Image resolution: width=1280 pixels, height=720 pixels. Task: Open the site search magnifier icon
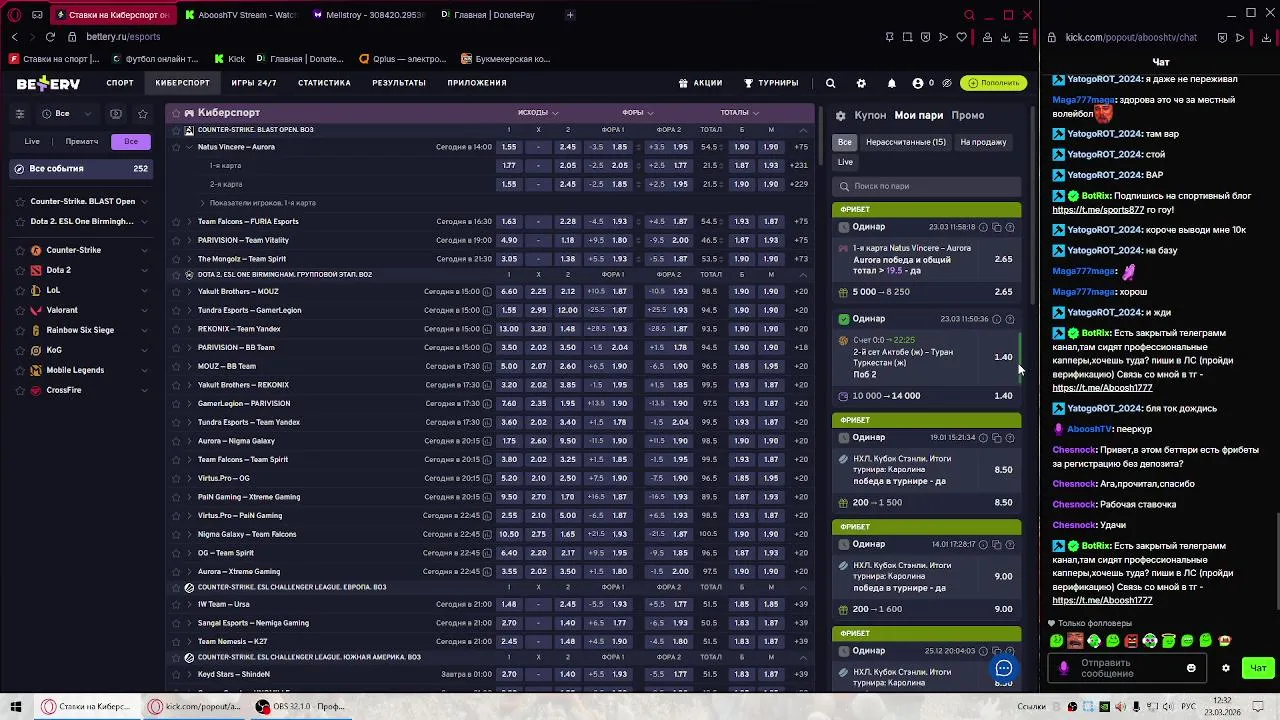(830, 83)
